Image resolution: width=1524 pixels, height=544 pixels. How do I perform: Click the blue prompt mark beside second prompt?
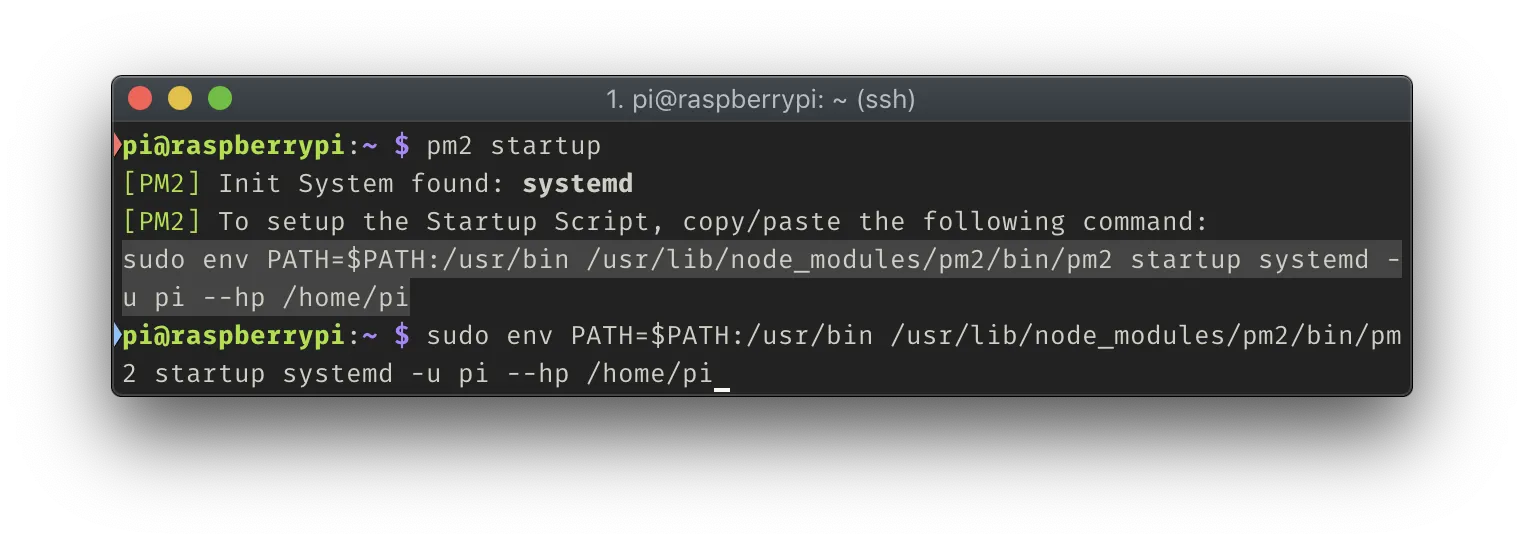(x=117, y=335)
